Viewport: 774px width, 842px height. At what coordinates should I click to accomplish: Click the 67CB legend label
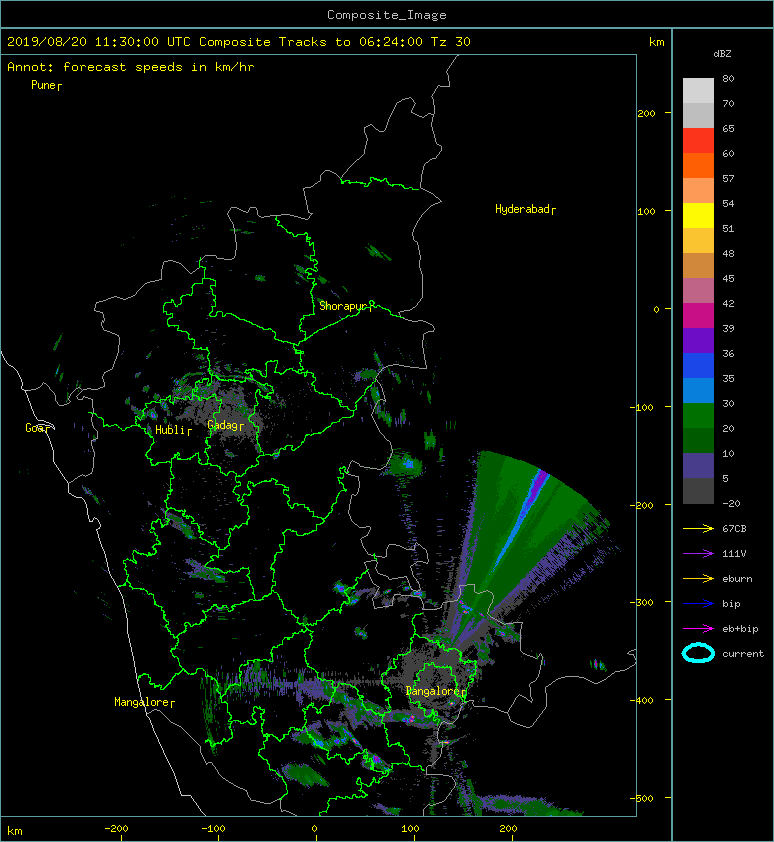[x=734, y=528]
